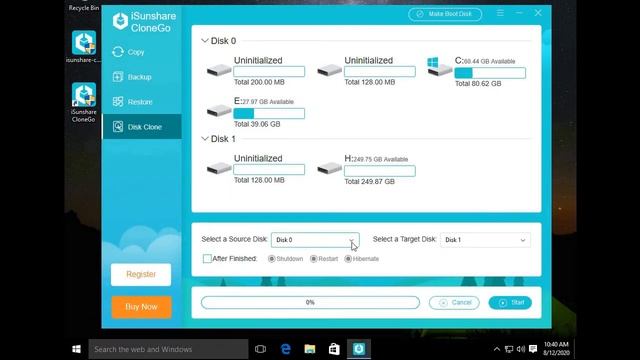
Task: Select the Shutdown radio option
Action: [271, 259]
